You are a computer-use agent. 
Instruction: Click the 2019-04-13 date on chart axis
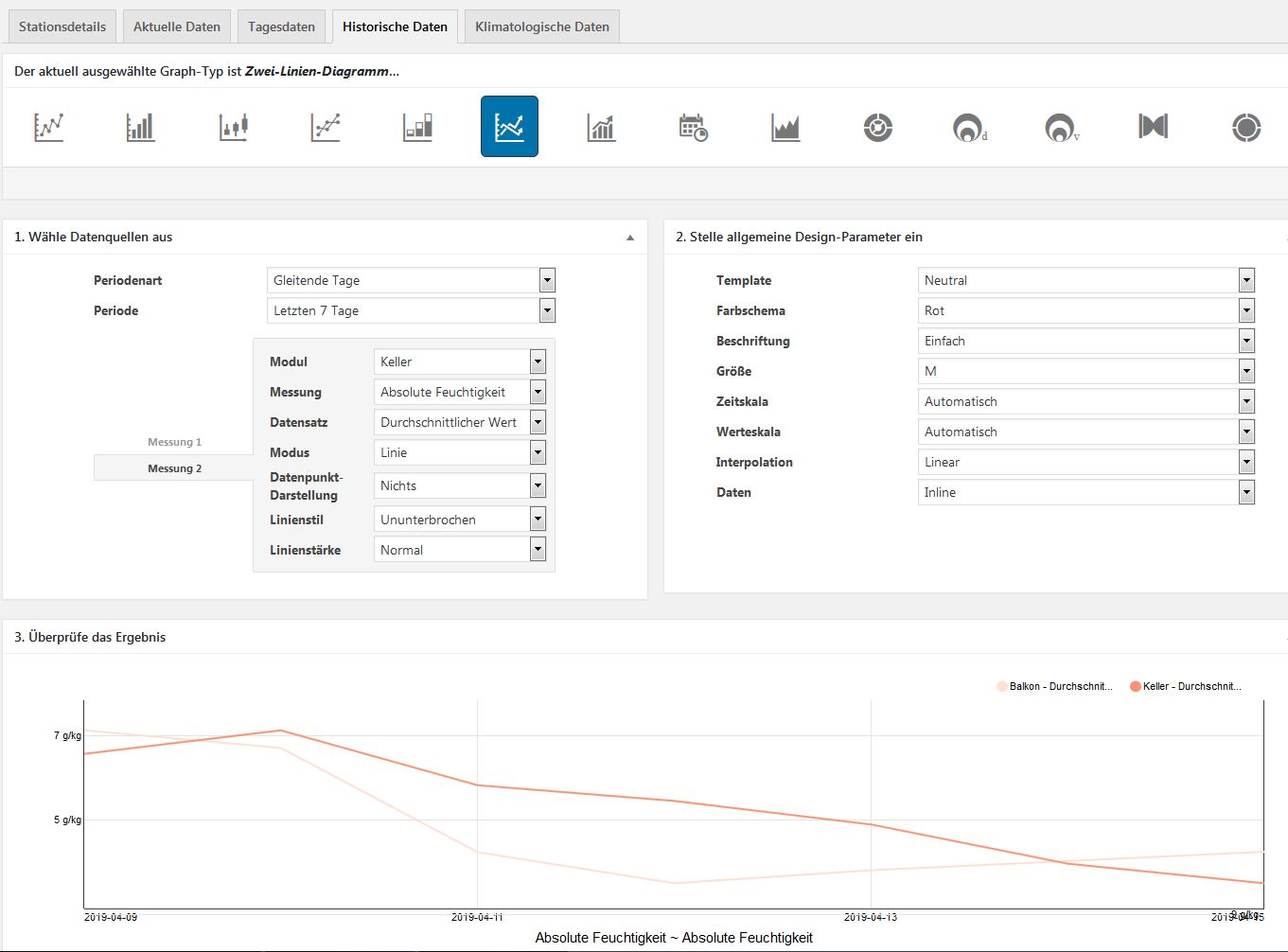pyautogui.click(x=871, y=917)
